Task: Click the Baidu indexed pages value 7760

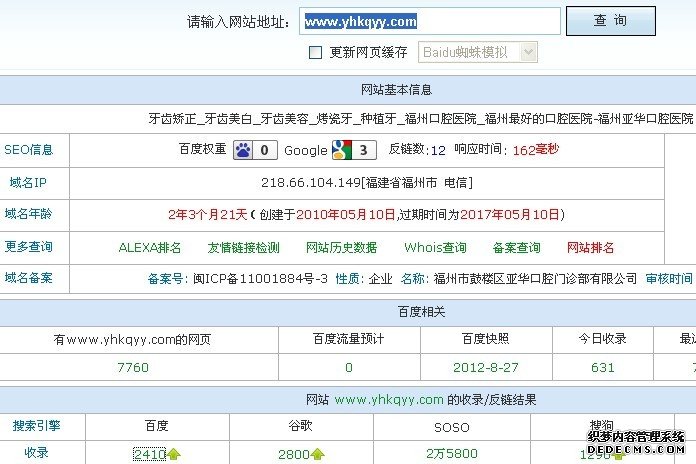Action: pos(133,367)
